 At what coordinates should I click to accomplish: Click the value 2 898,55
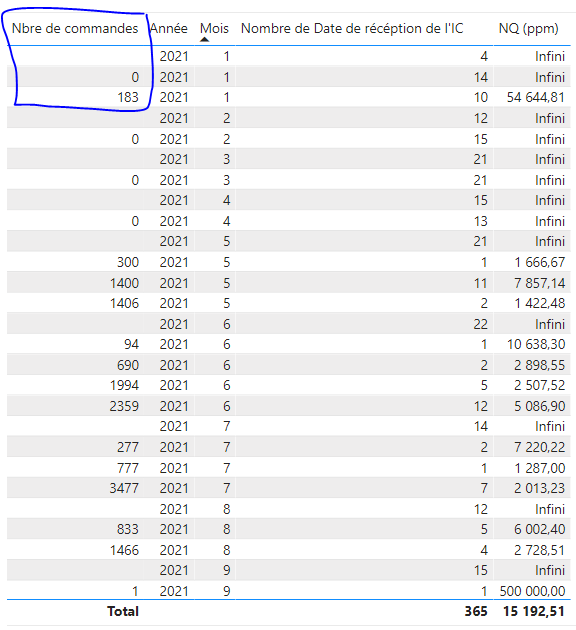pos(539,365)
